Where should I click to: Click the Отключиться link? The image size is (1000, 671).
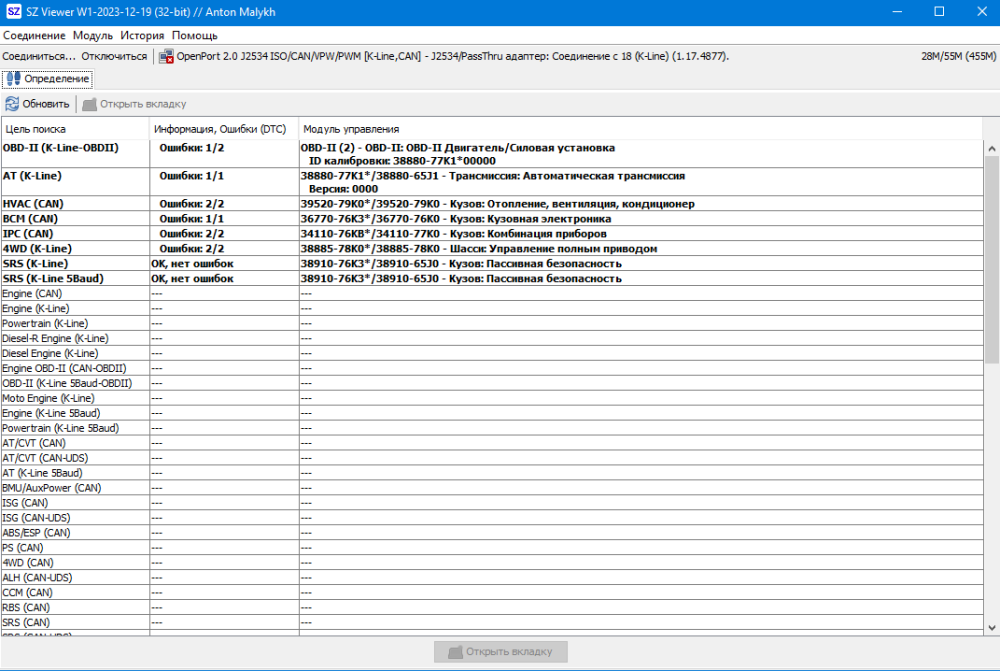point(114,56)
